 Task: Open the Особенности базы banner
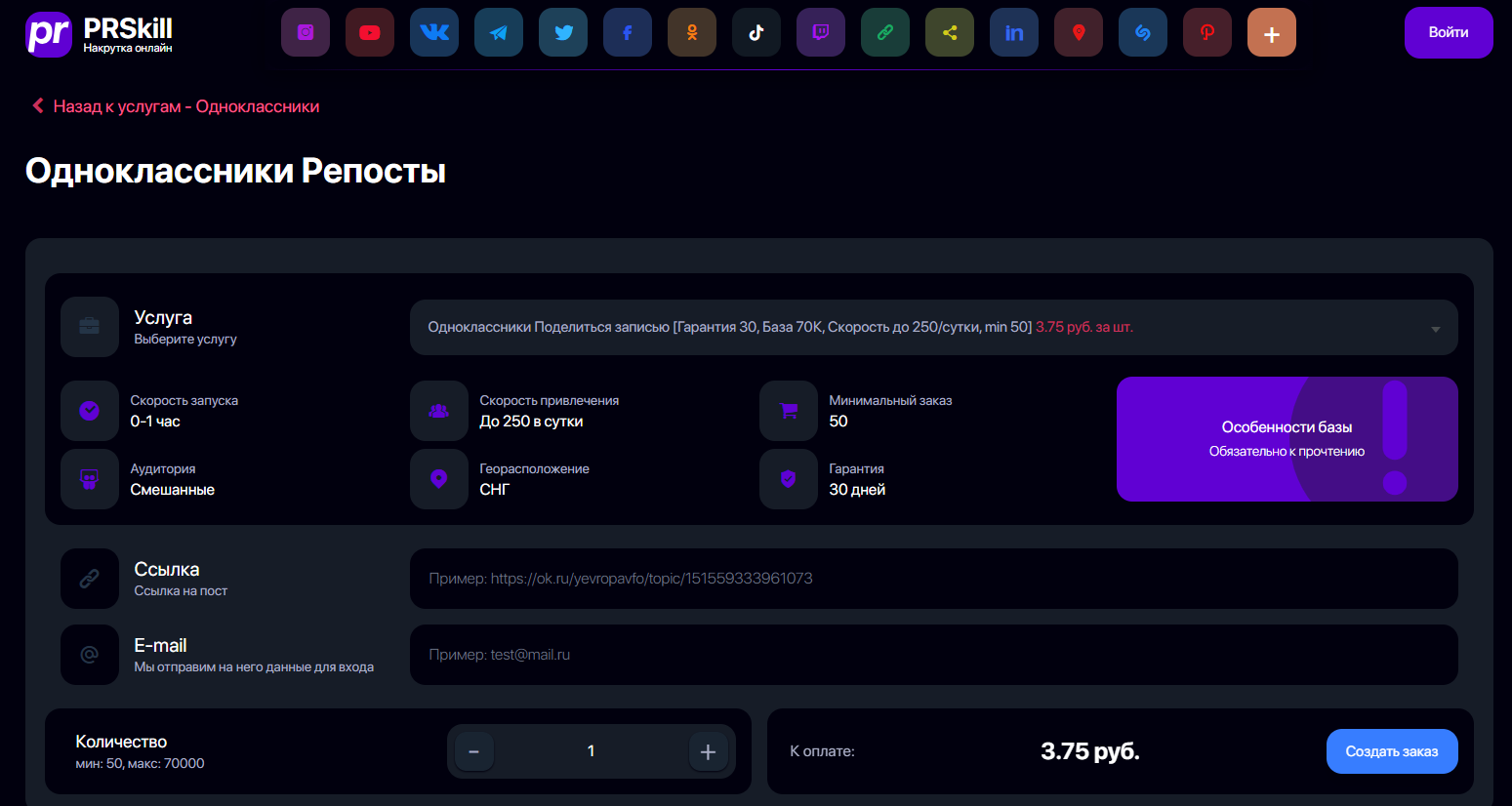point(1287,439)
